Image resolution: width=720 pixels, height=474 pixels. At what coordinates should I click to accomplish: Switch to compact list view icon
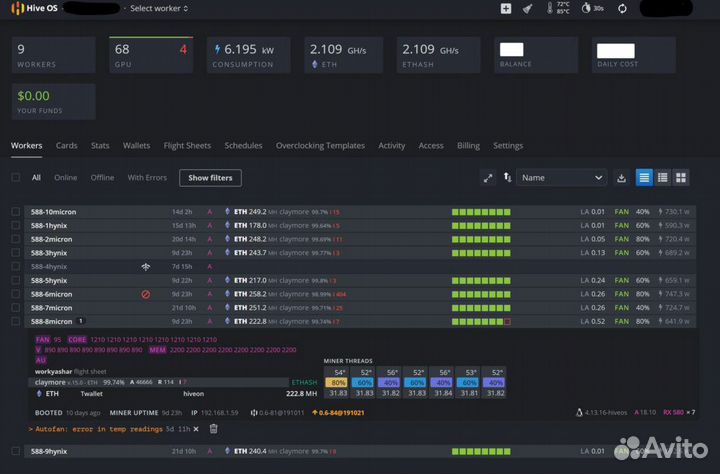pyautogui.click(x=663, y=178)
